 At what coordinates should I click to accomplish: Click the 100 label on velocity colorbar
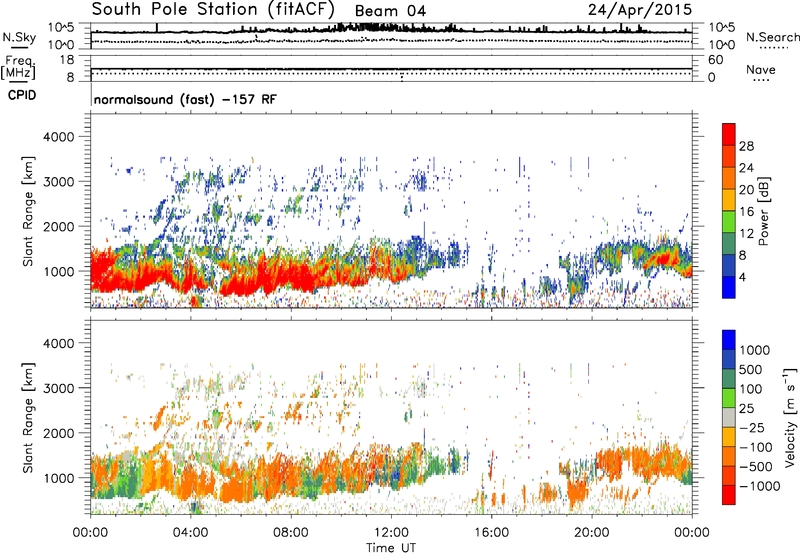(x=750, y=389)
